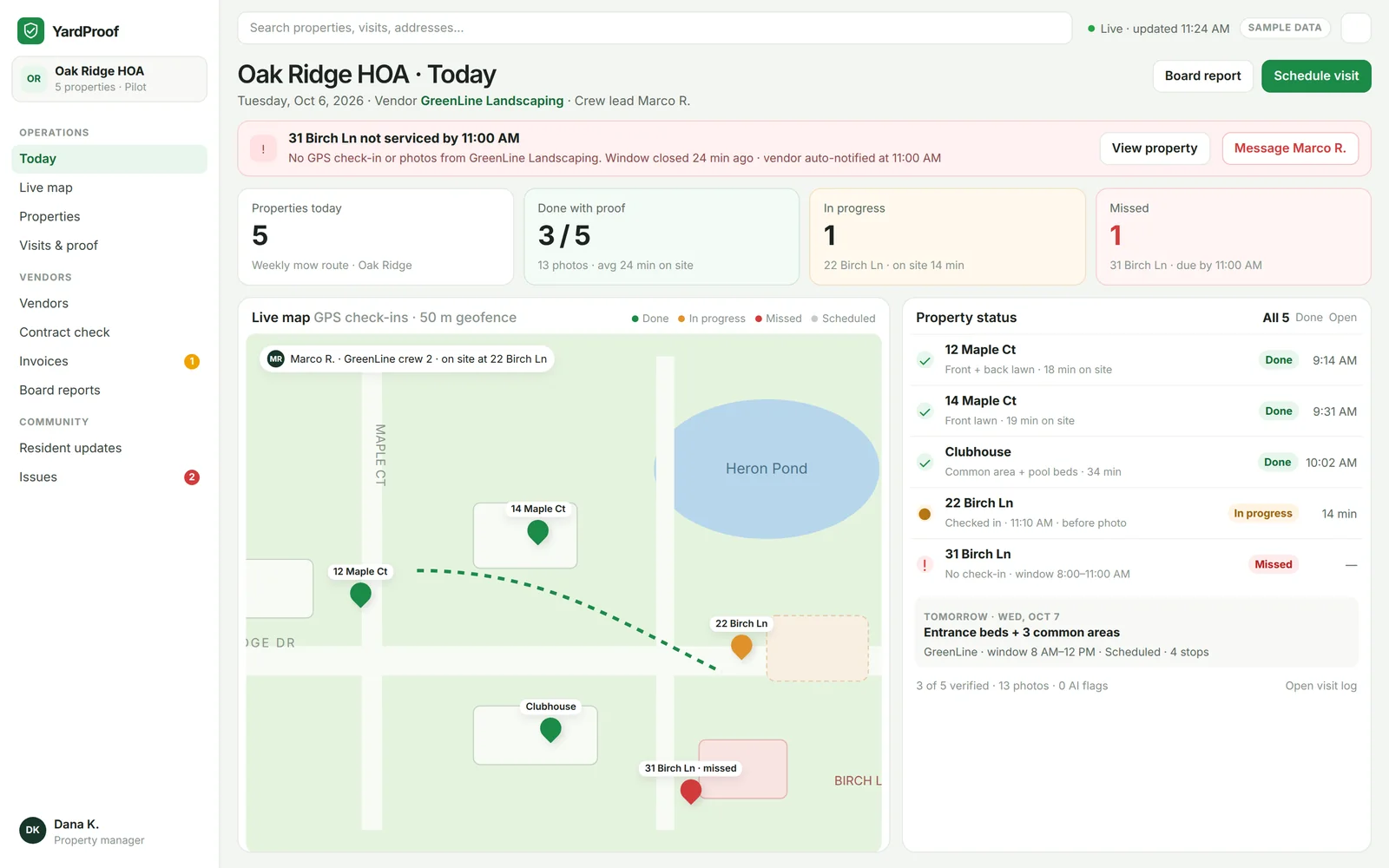The height and width of the screenshot is (868, 1389).
Task: Open Invoices in sidebar
Action: 109,361
